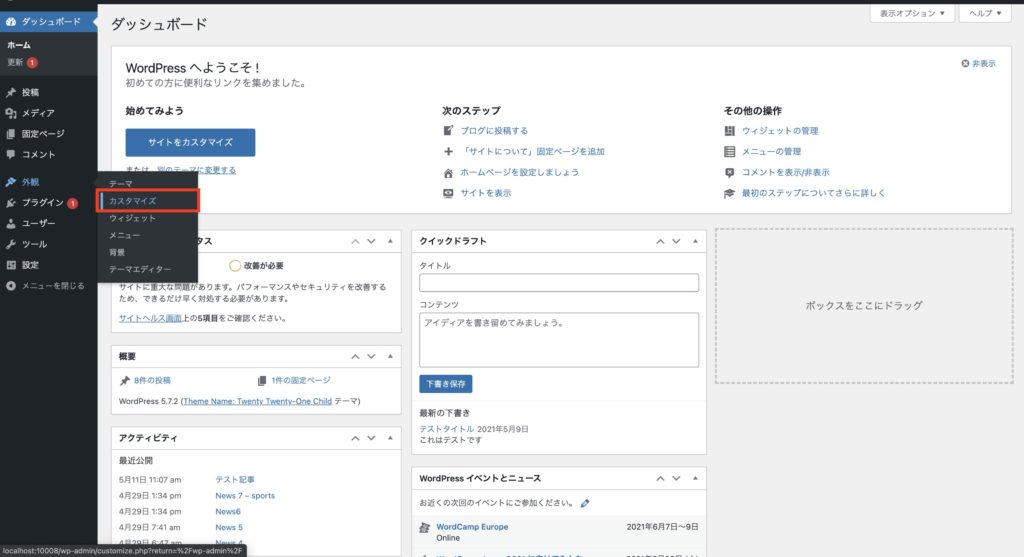Click the graduation cap icon in その他の操作
Image resolution: width=1024 pixels, height=557 pixels.
729,193
